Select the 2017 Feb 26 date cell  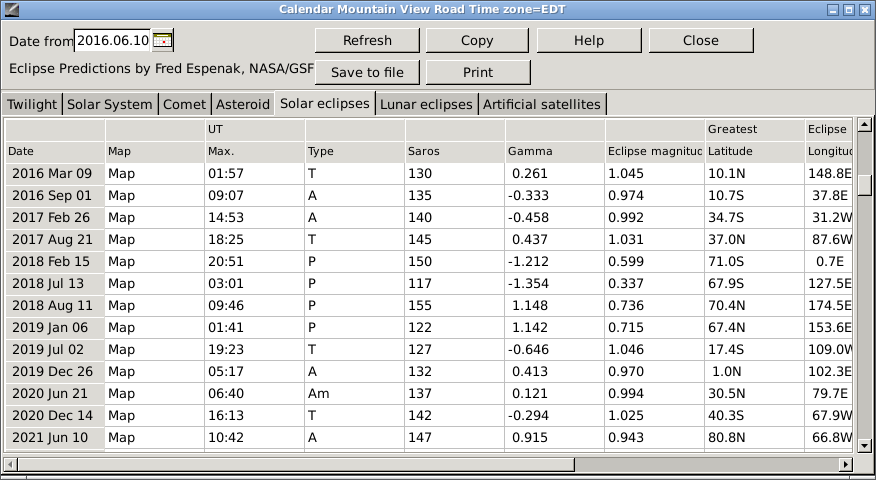[55, 218]
